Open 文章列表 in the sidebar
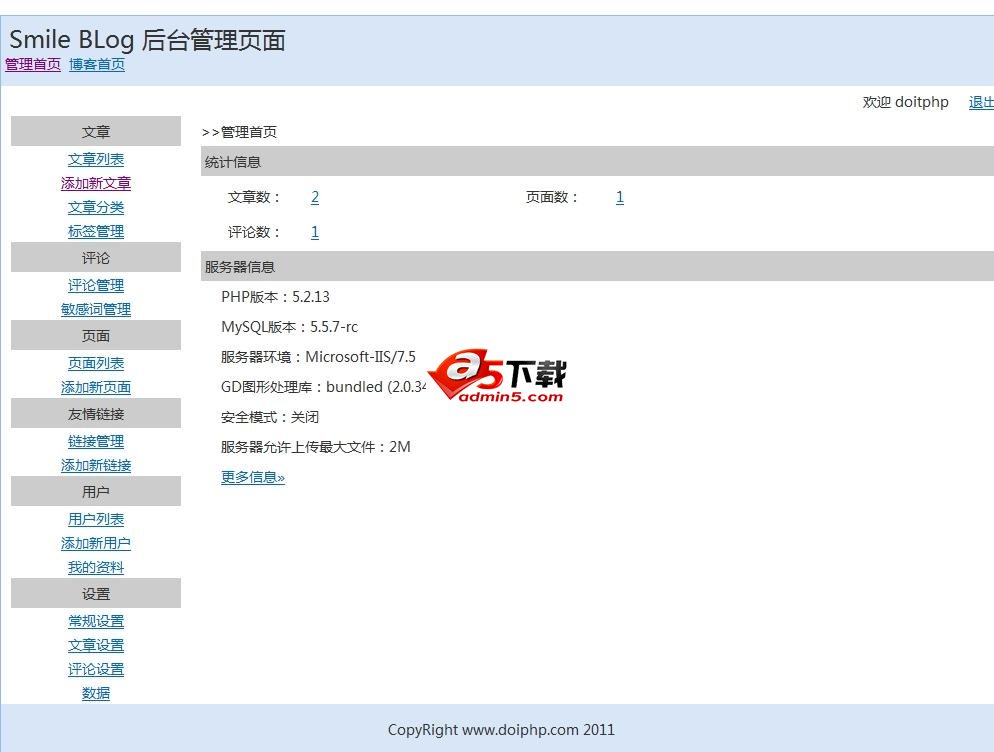The width and height of the screenshot is (994, 752). 96,159
